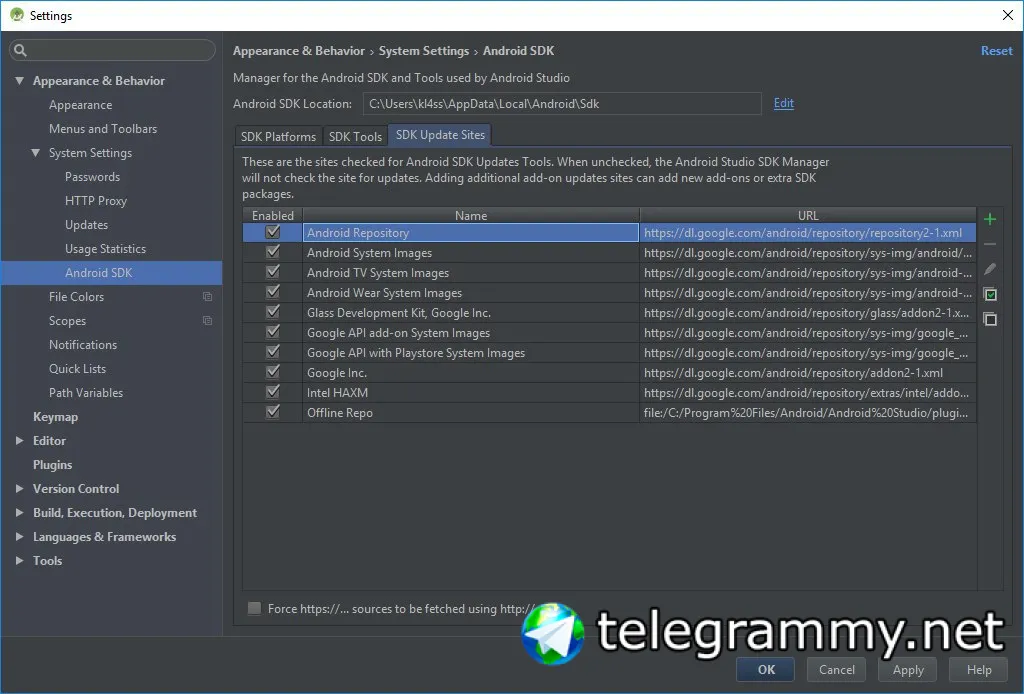
Task: Click System Settings in breadcrumb
Action: click(424, 51)
